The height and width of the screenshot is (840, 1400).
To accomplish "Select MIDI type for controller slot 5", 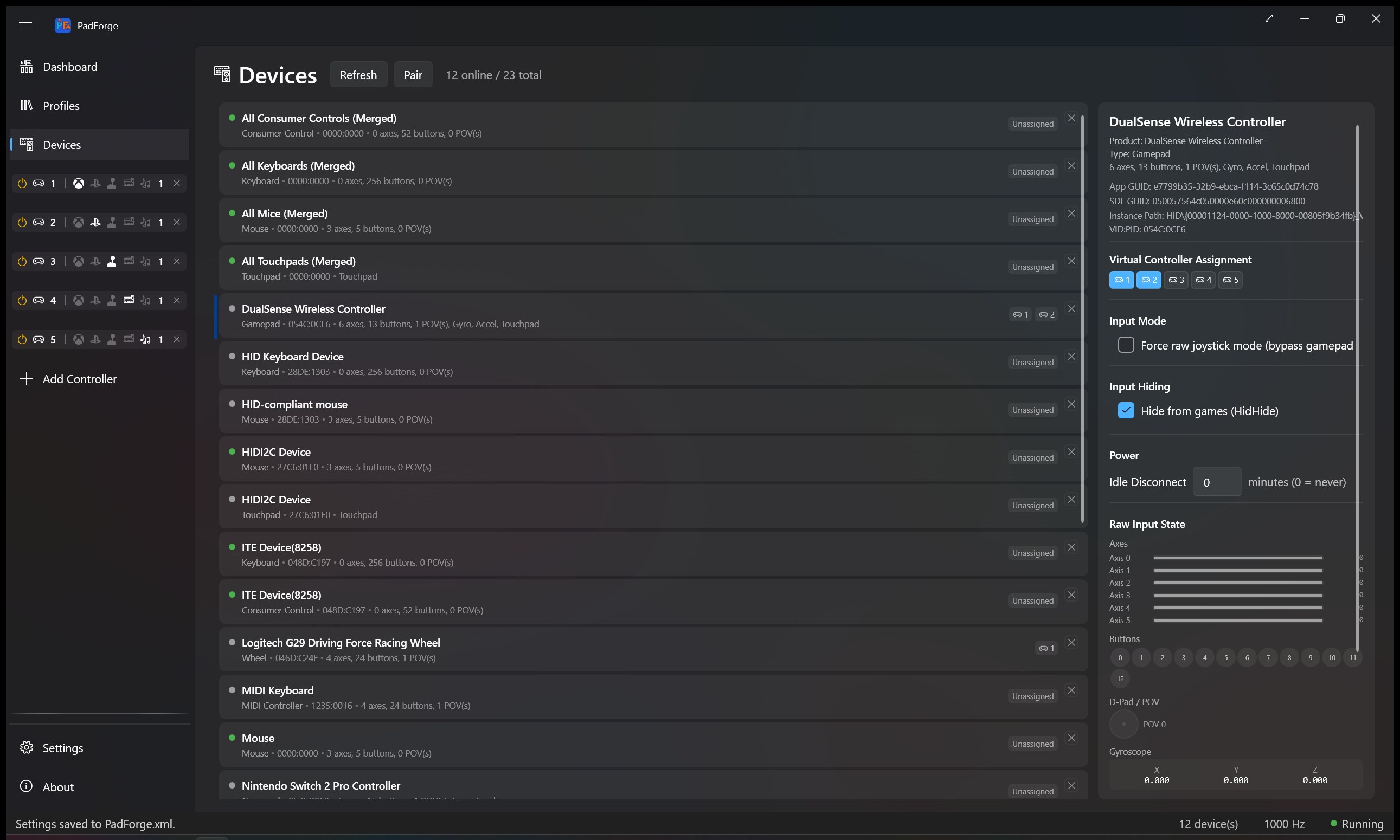I will point(145,340).
